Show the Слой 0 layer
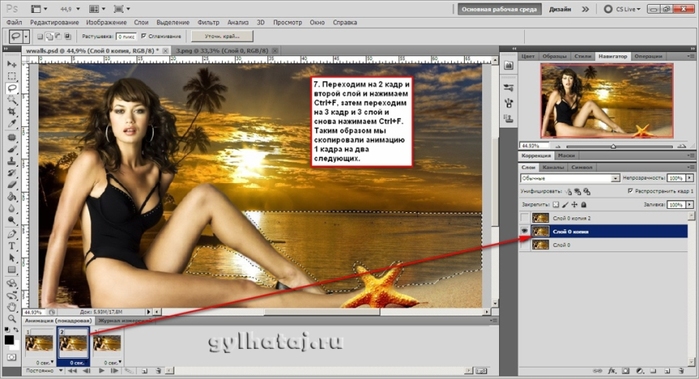 (525, 245)
